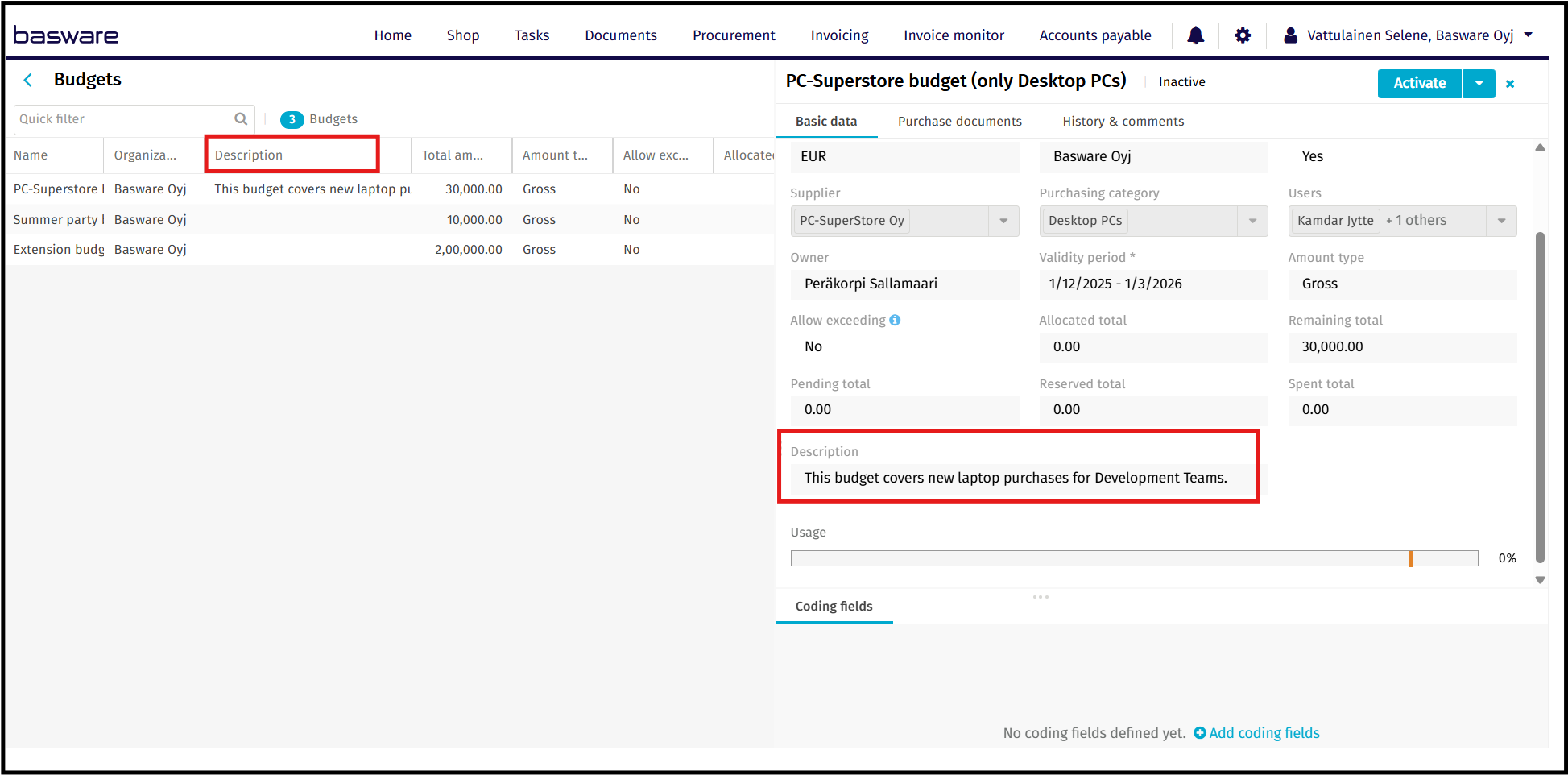1568x775 pixels.
Task: Click the Basware logo
Action: click(x=66, y=35)
